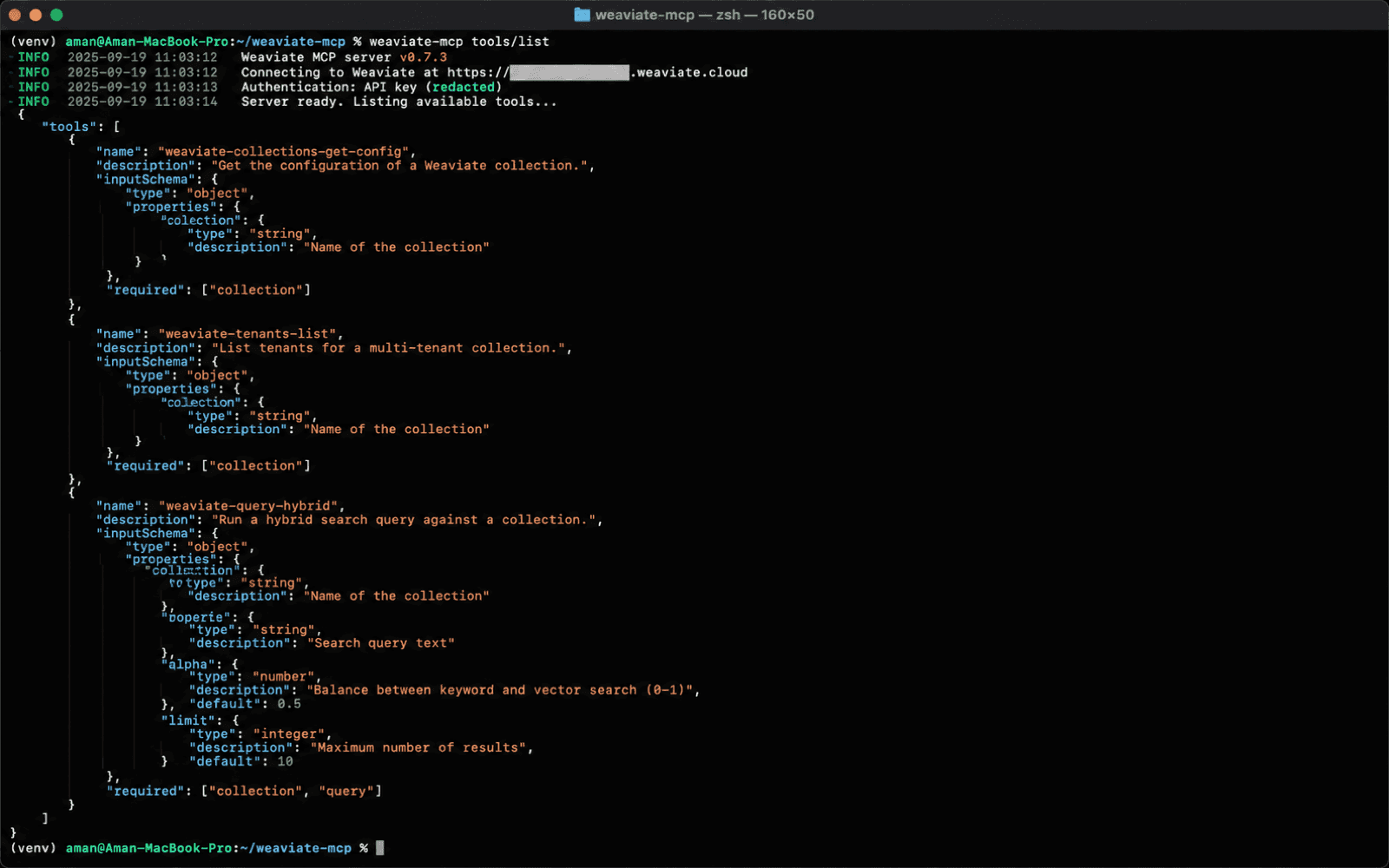Click the garbled "boperie" property key
The height and width of the screenshot is (868, 1389).
(196, 617)
